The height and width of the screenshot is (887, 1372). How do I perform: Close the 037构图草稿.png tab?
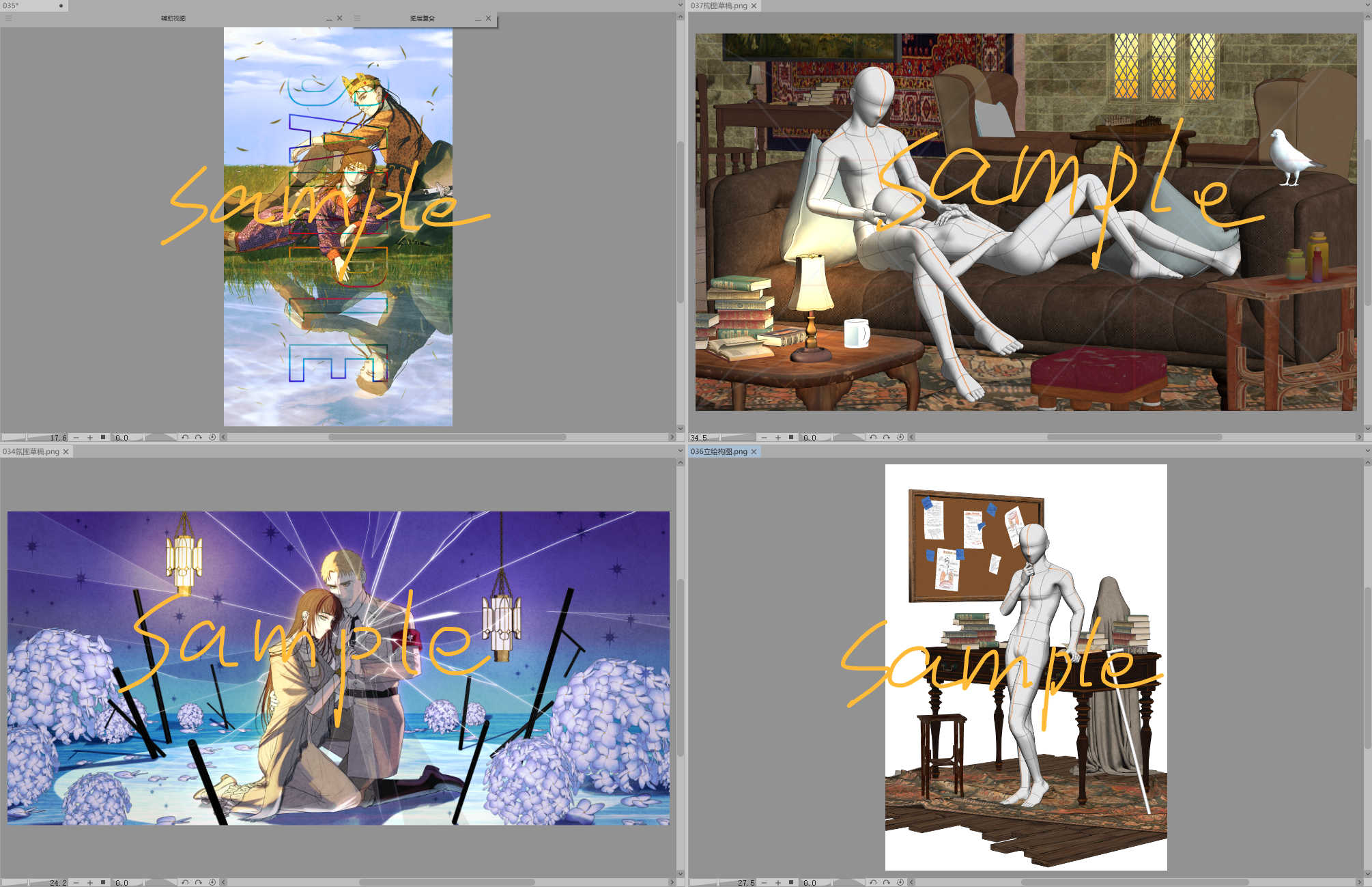click(754, 5)
